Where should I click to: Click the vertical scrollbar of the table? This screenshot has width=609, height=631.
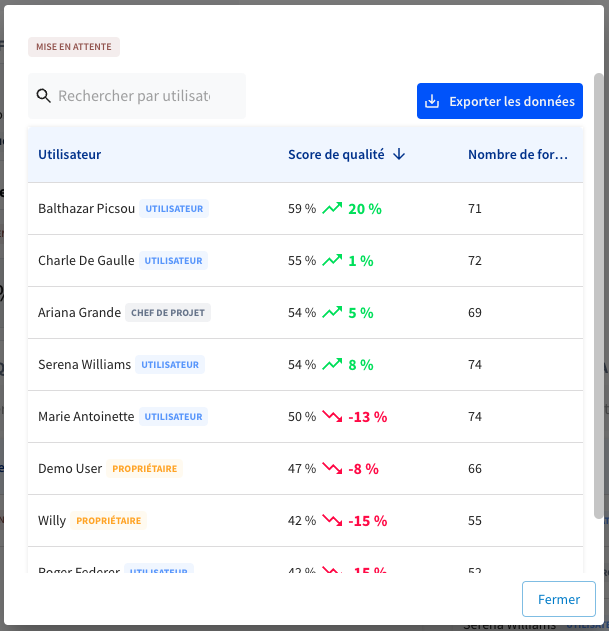point(599,296)
